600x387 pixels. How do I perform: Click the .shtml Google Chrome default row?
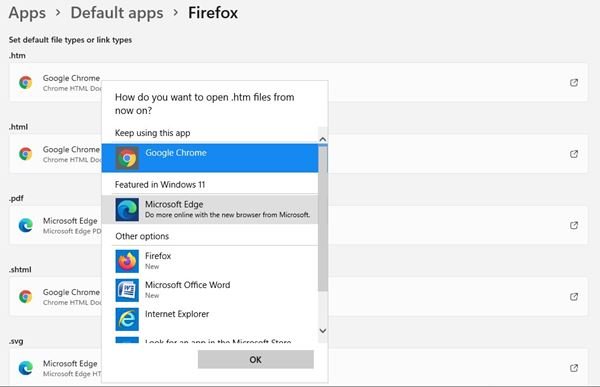298,297
